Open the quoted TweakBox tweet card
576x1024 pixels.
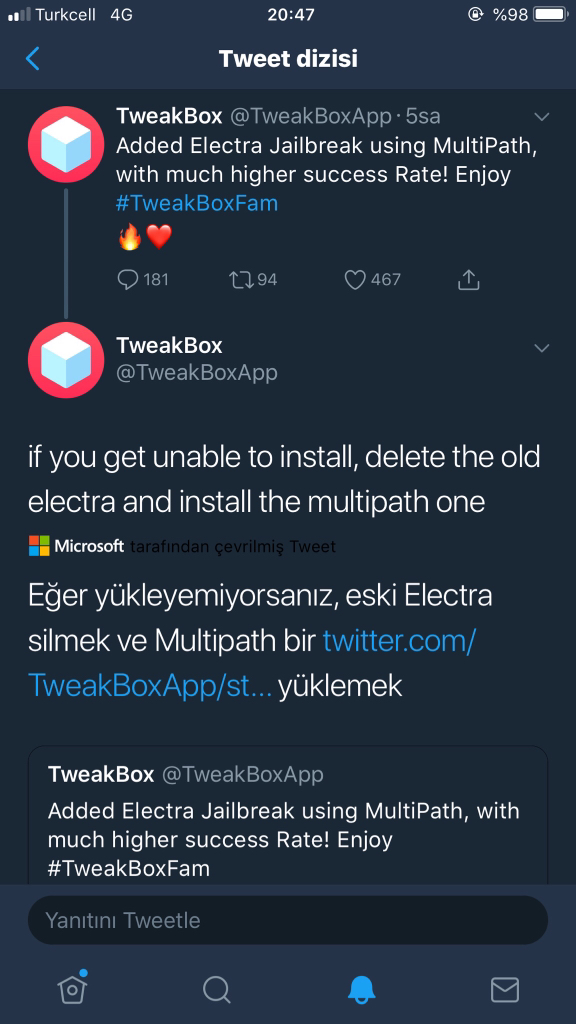[x=288, y=820]
